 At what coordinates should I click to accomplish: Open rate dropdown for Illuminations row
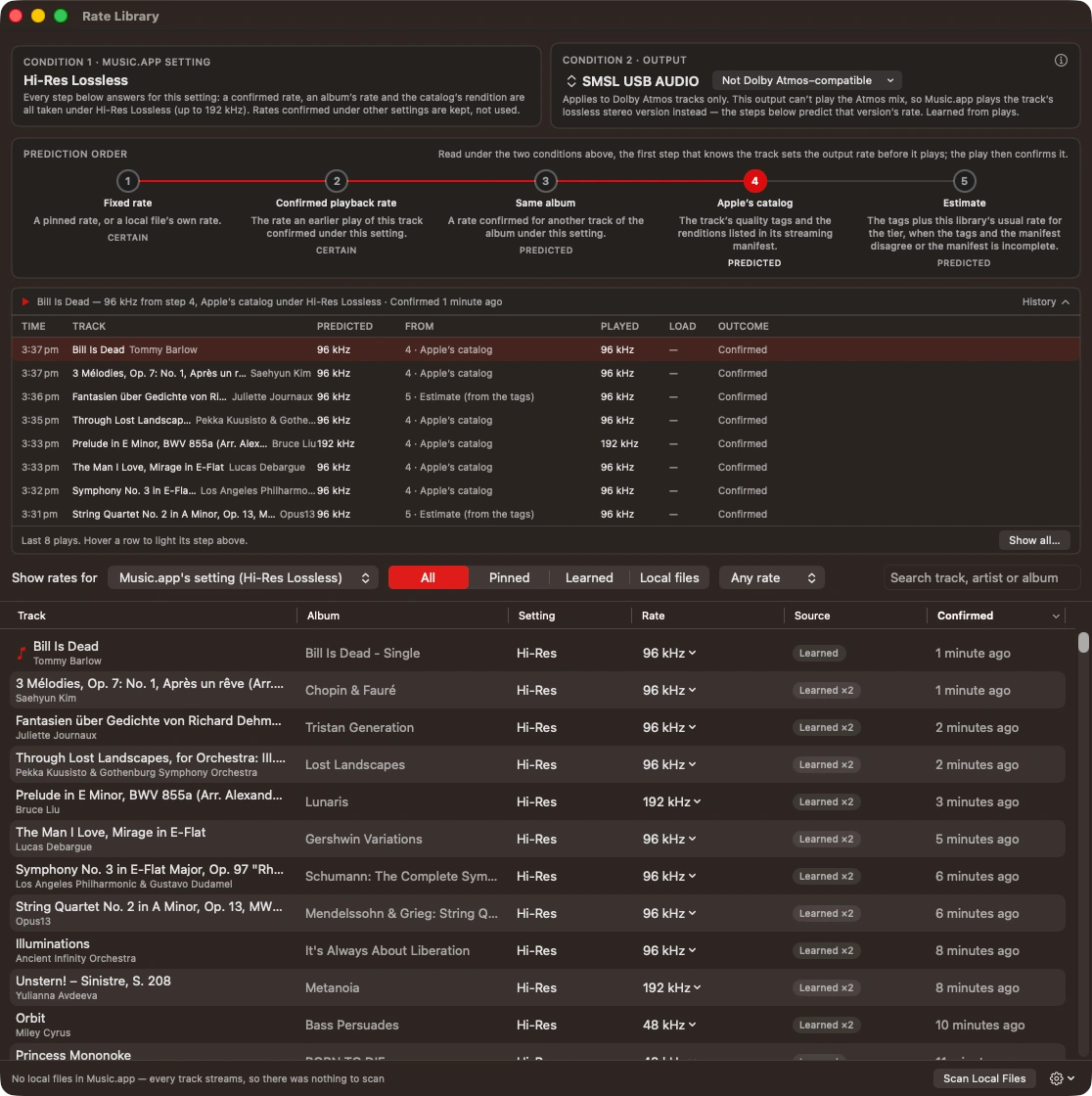669,950
